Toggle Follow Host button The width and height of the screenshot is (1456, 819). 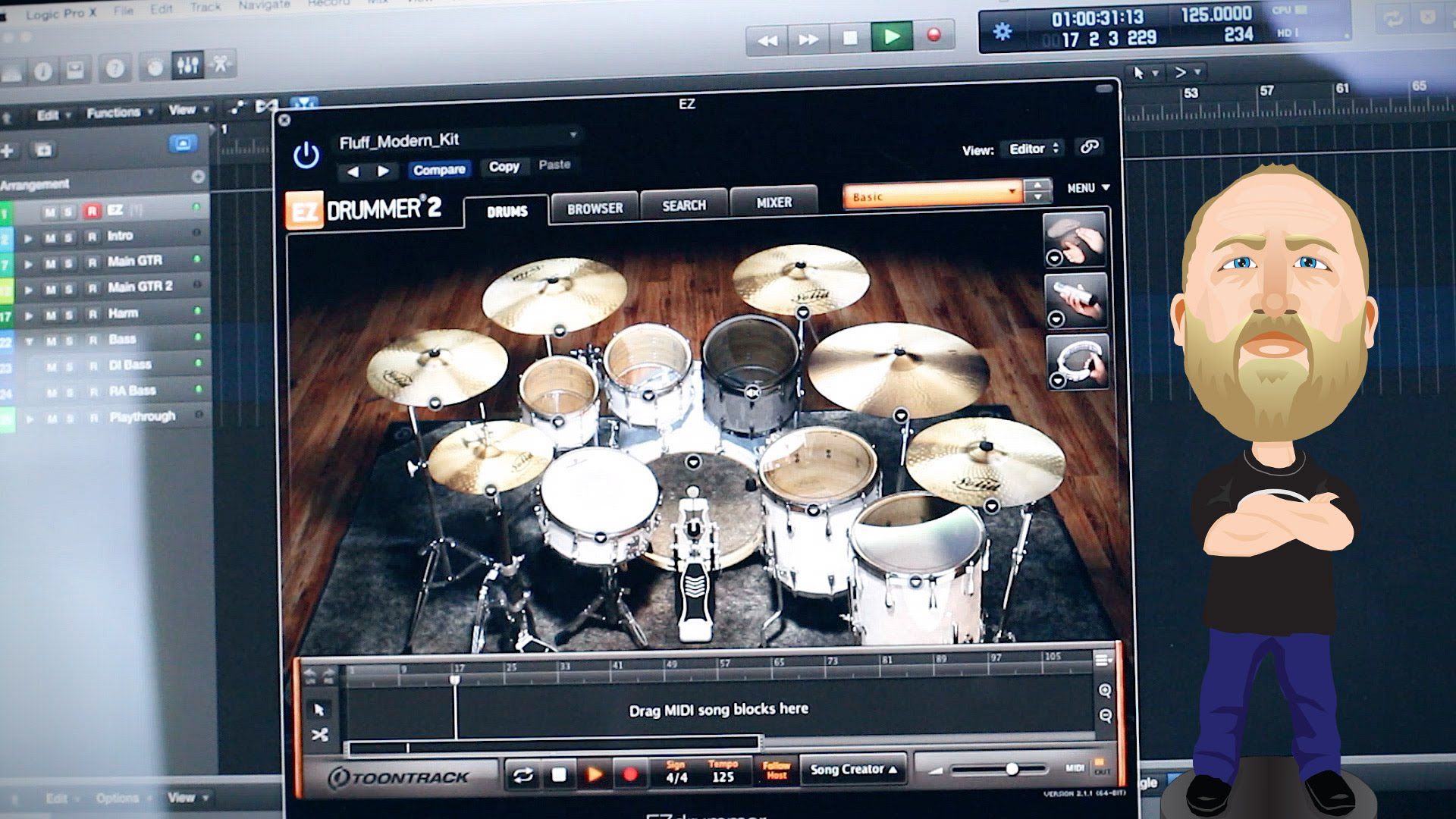[x=776, y=770]
